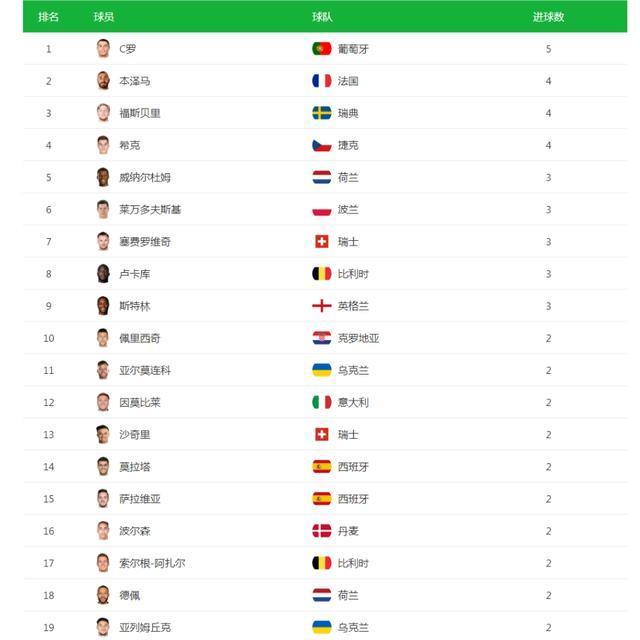The width and height of the screenshot is (640, 640).
Task: Open C罗 player avatar
Action: [x=103, y=49]
